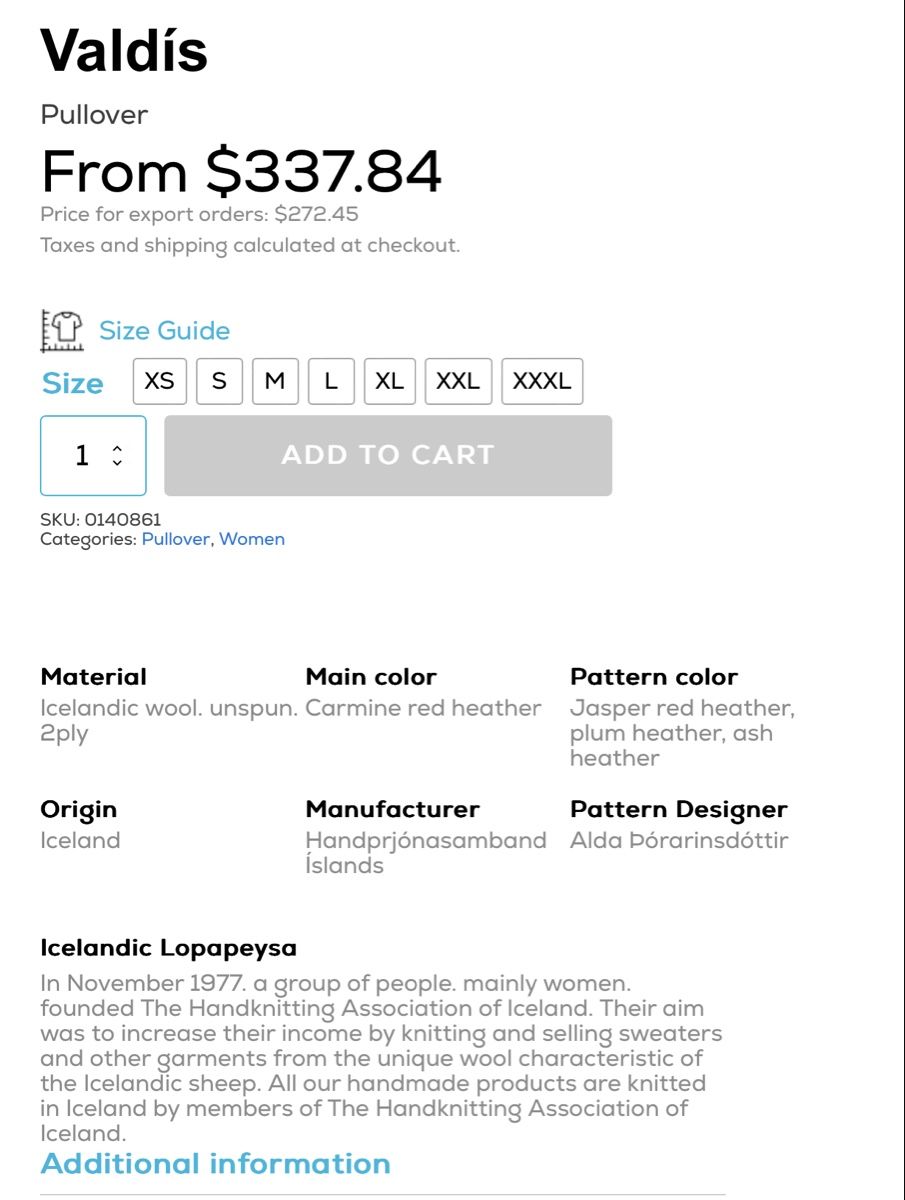This screenshot has width=905, height=1200.
Task: Choose size M option
Action: pos(275,381)
